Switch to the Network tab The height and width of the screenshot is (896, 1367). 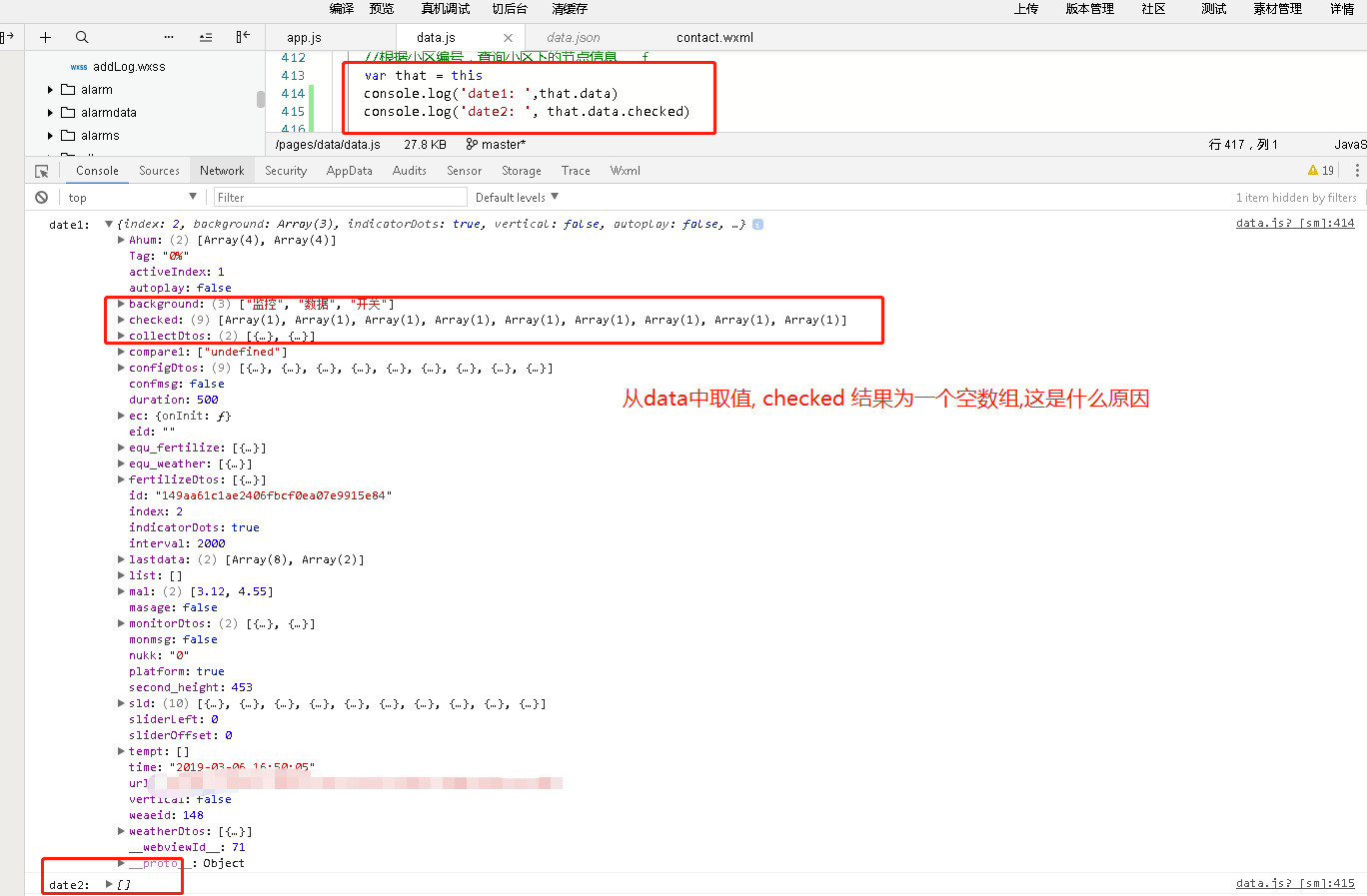click(222, 171)
